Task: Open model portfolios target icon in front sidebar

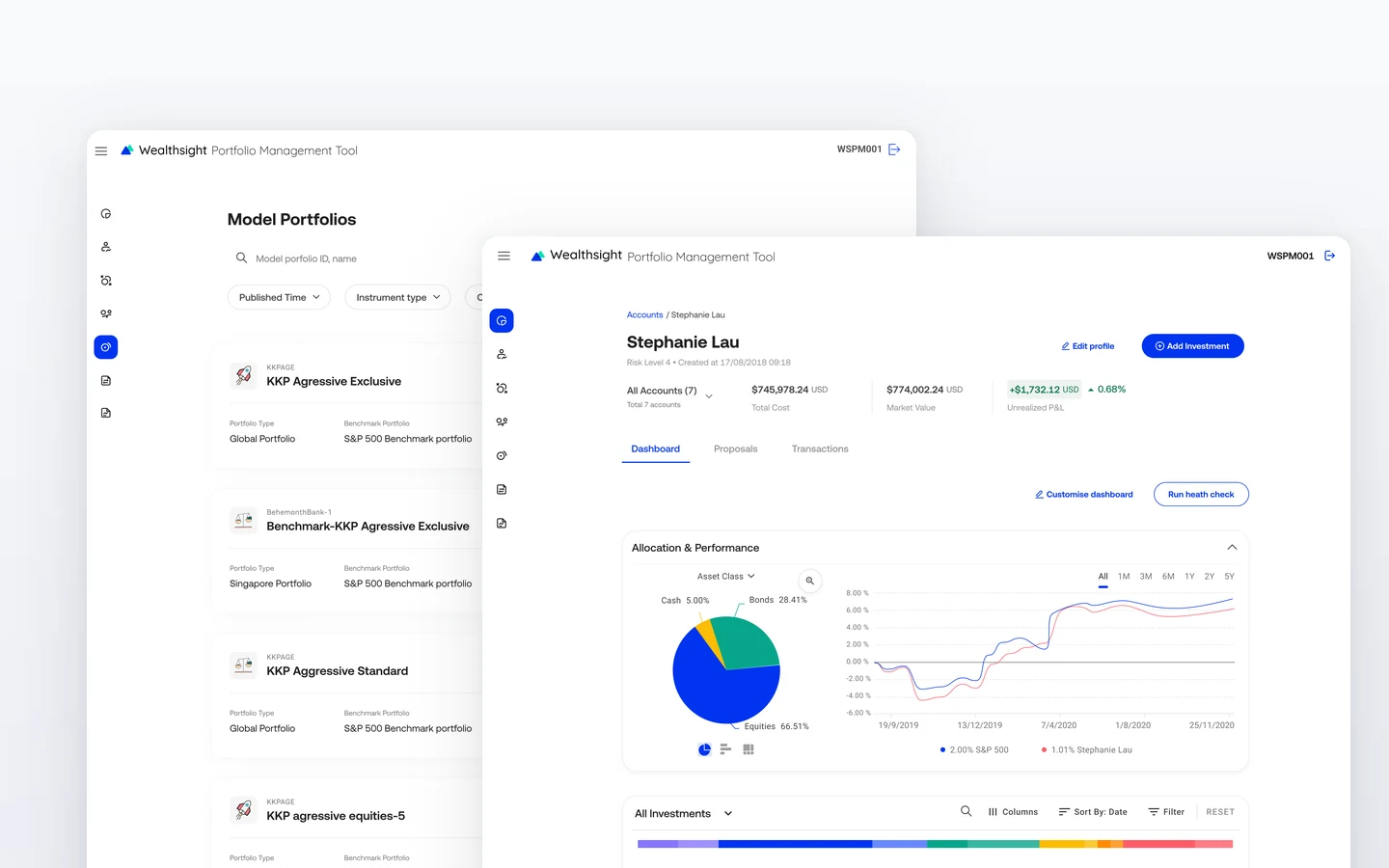Action: point(502,455)
